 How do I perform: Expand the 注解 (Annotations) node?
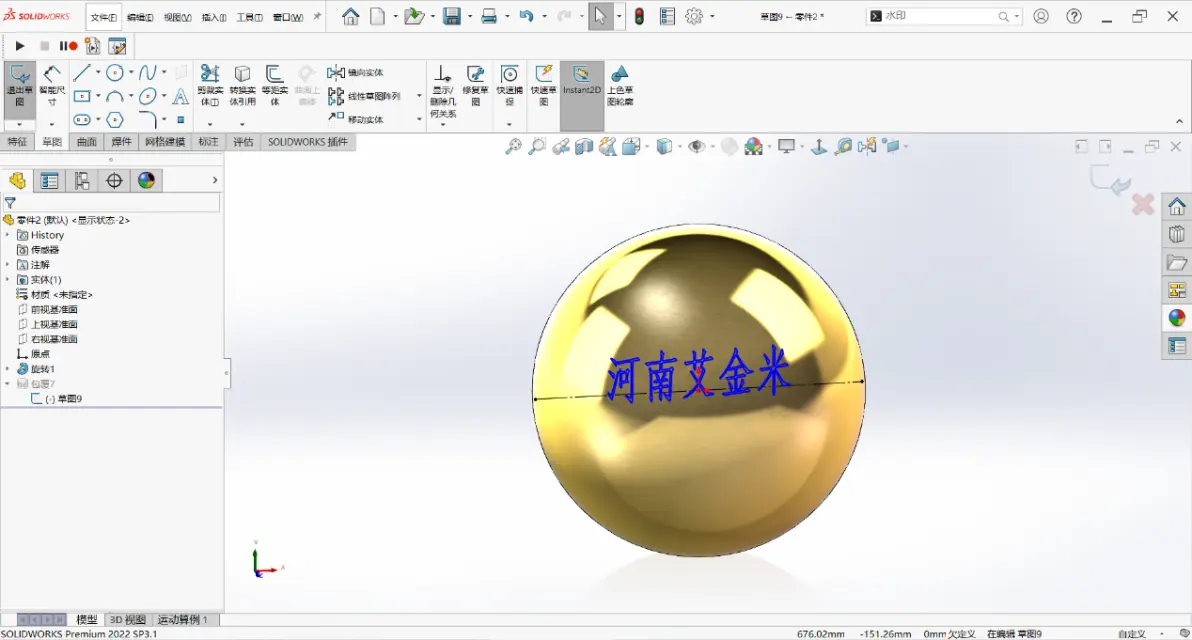coord(8,265)
